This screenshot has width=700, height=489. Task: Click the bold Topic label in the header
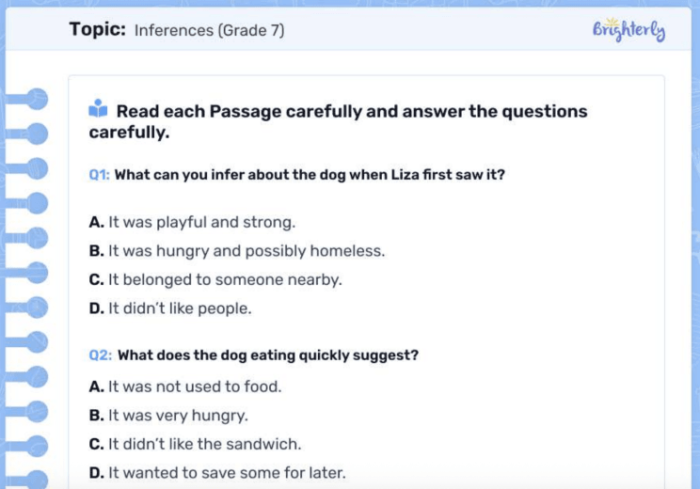tap(97, 30)
